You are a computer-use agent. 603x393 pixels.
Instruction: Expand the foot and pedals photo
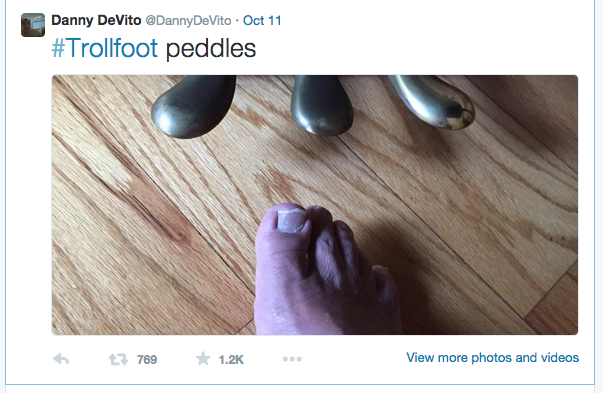pos(315,205)
